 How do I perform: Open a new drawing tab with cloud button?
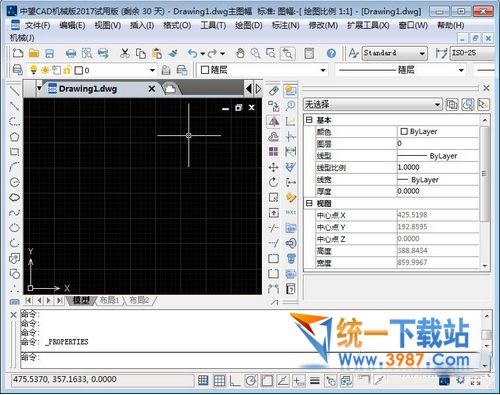tap(170, 89)
